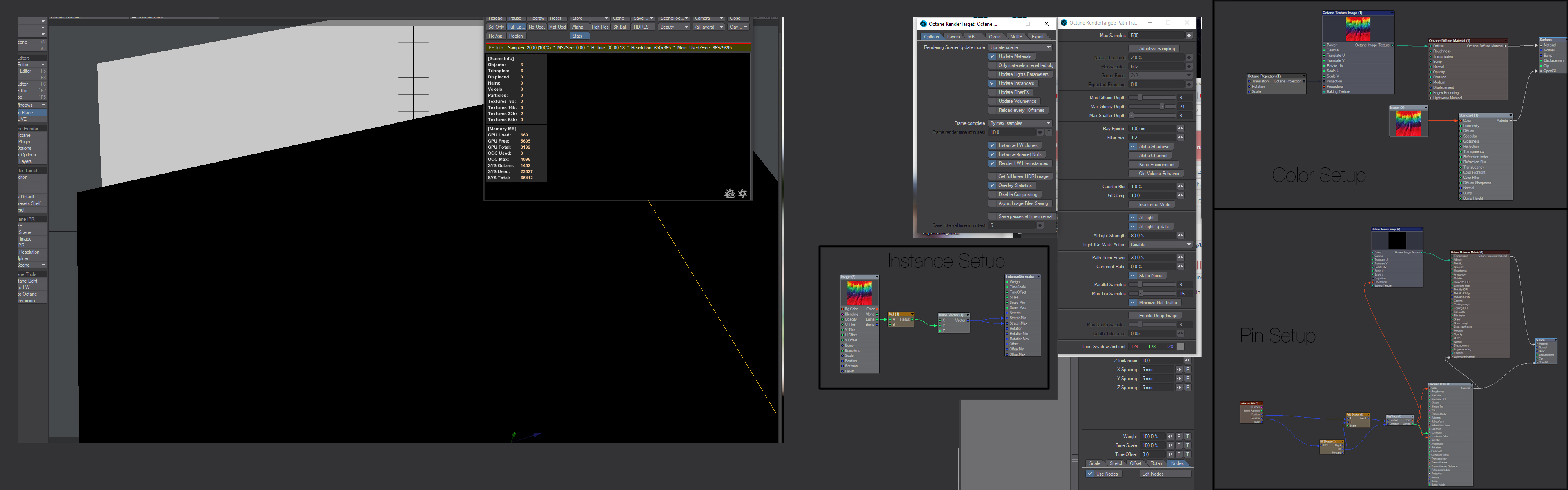Open the Rendering Scene Update mode dropdown
1568x490 pixels.
tap(1020, 47)
